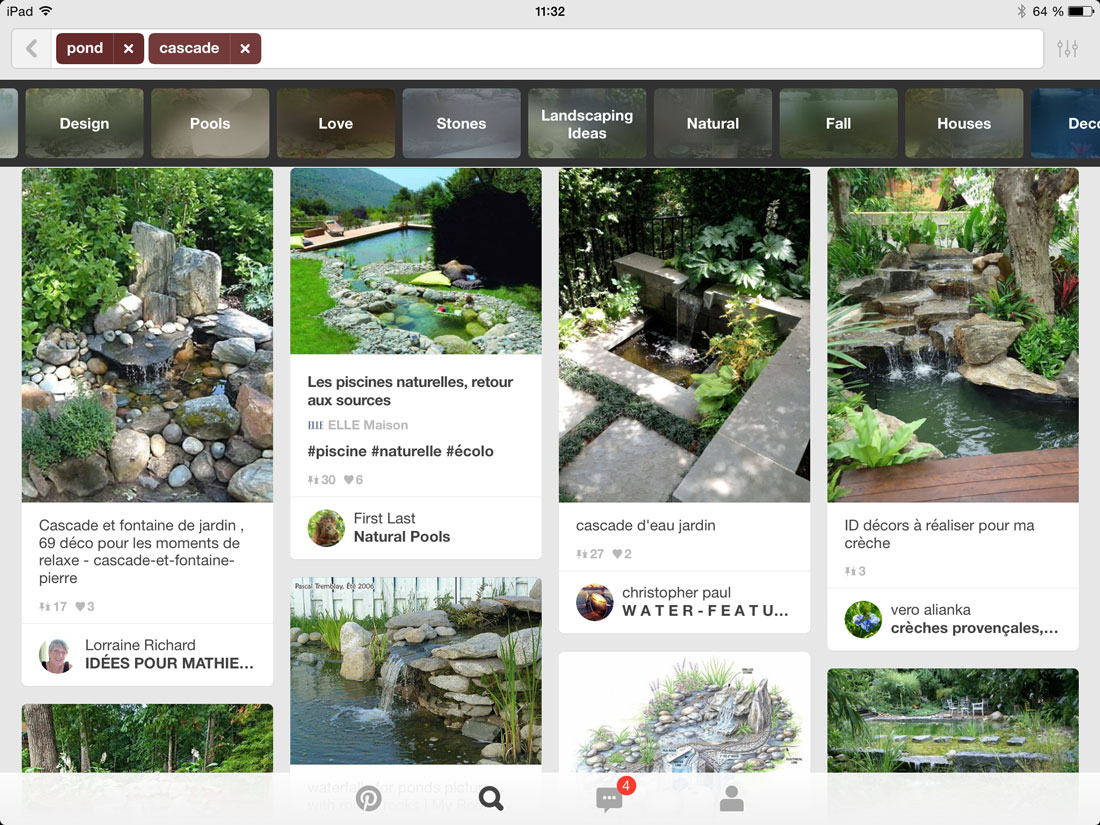
Task: Open First Last's Natural Pools board
Action: 402,537
